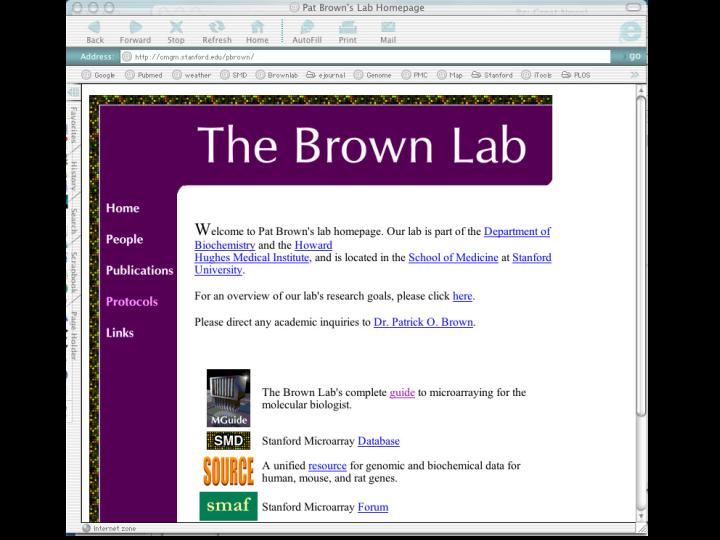This screenshot has height=540, width=720.
Task: Print the page with Print icon
Action: pyautogui.click(x=348, y=32)
